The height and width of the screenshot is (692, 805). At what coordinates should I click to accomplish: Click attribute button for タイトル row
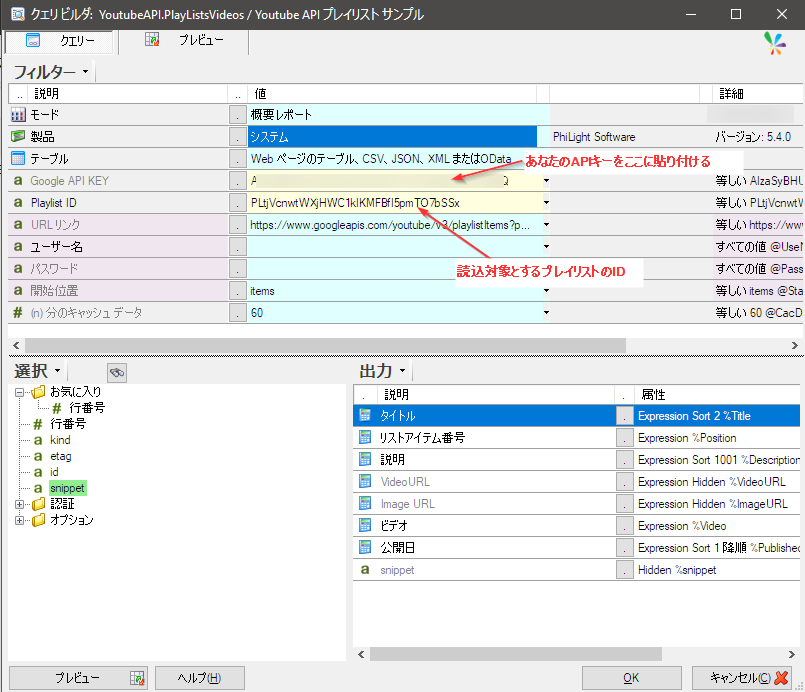tap(624, 416)
